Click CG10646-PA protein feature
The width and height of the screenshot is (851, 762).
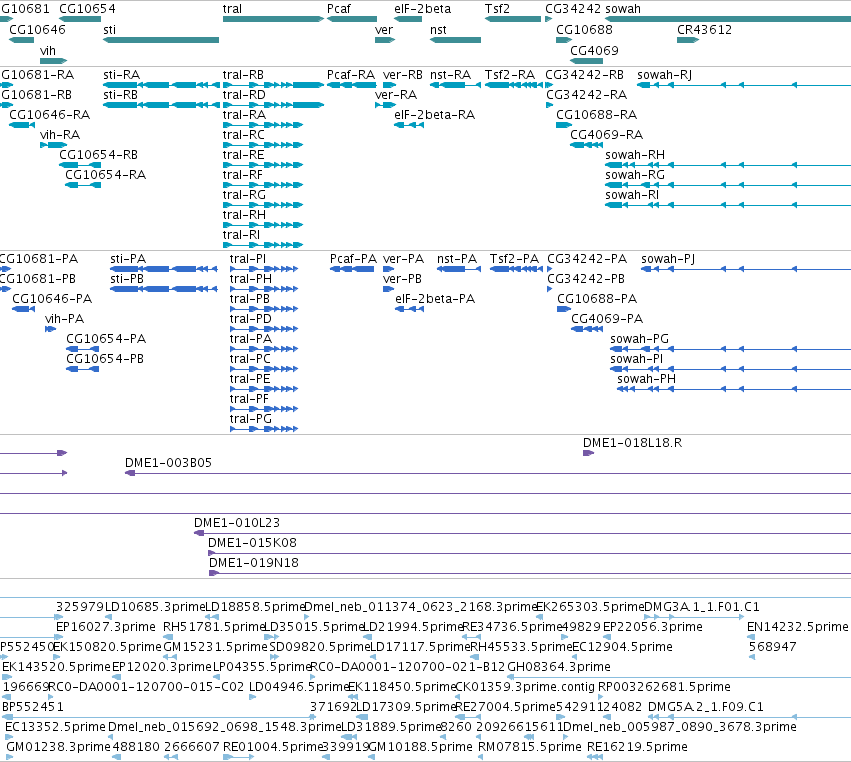[x=23, y=309]
